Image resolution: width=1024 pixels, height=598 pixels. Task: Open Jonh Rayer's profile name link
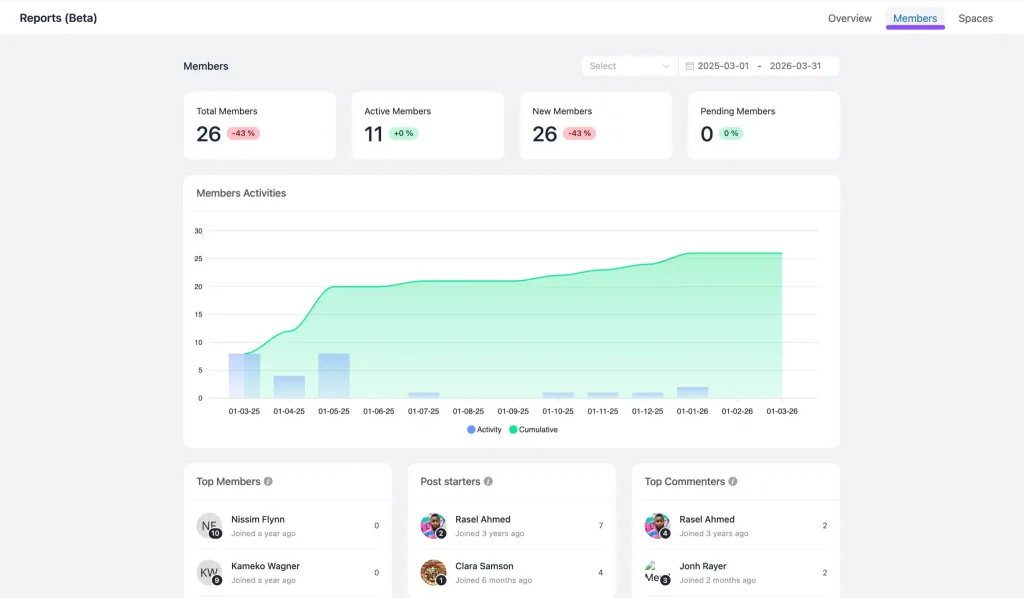click(x=703, y=566)
